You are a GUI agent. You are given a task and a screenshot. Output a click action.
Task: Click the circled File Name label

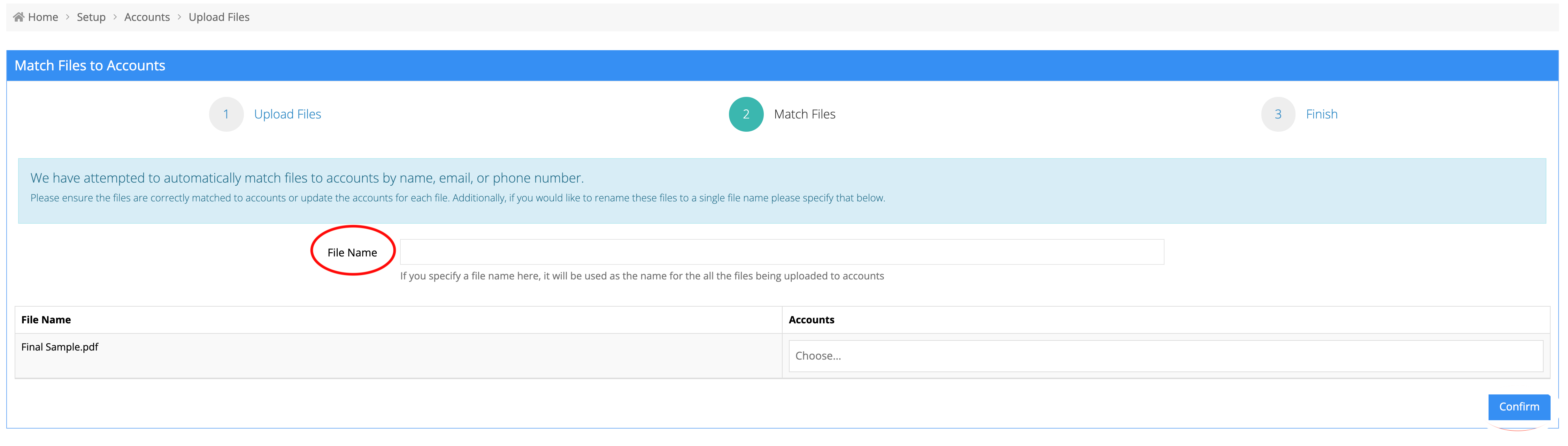click(352, 253)
